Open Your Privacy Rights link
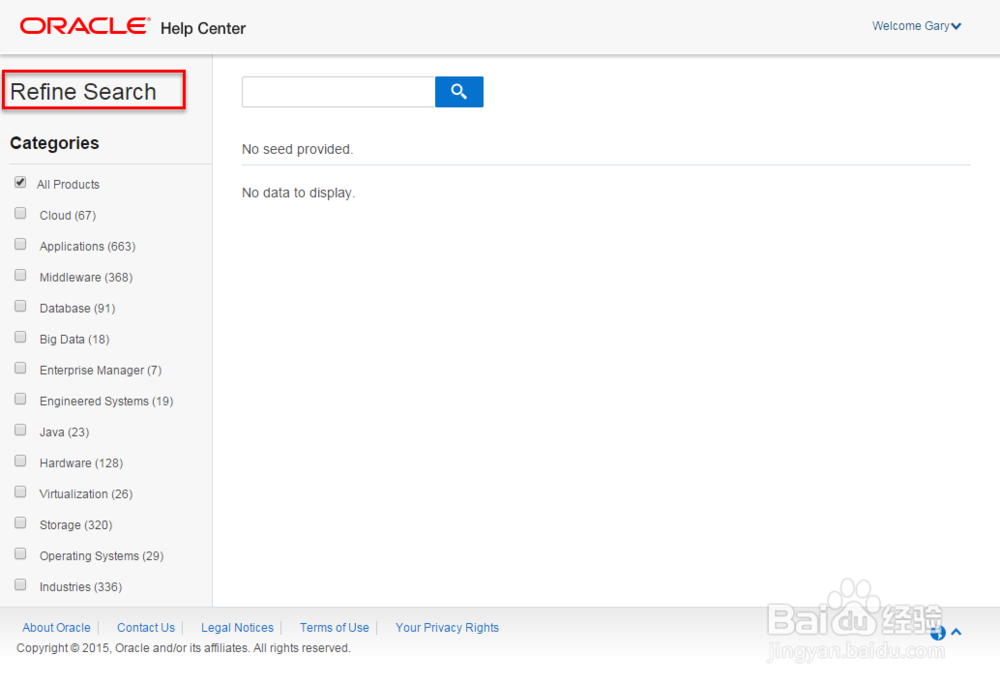 point(447,628)
